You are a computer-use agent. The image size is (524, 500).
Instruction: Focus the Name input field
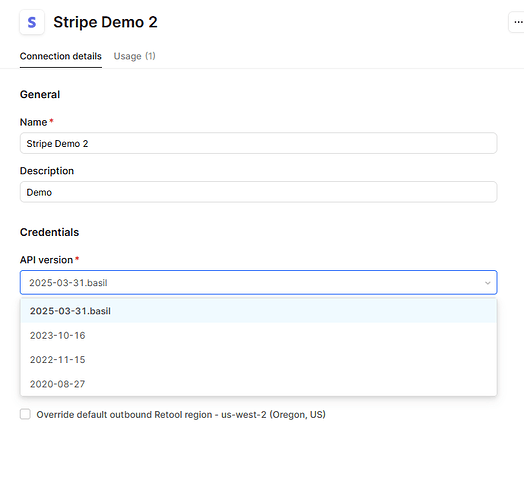tap(258, 143)
